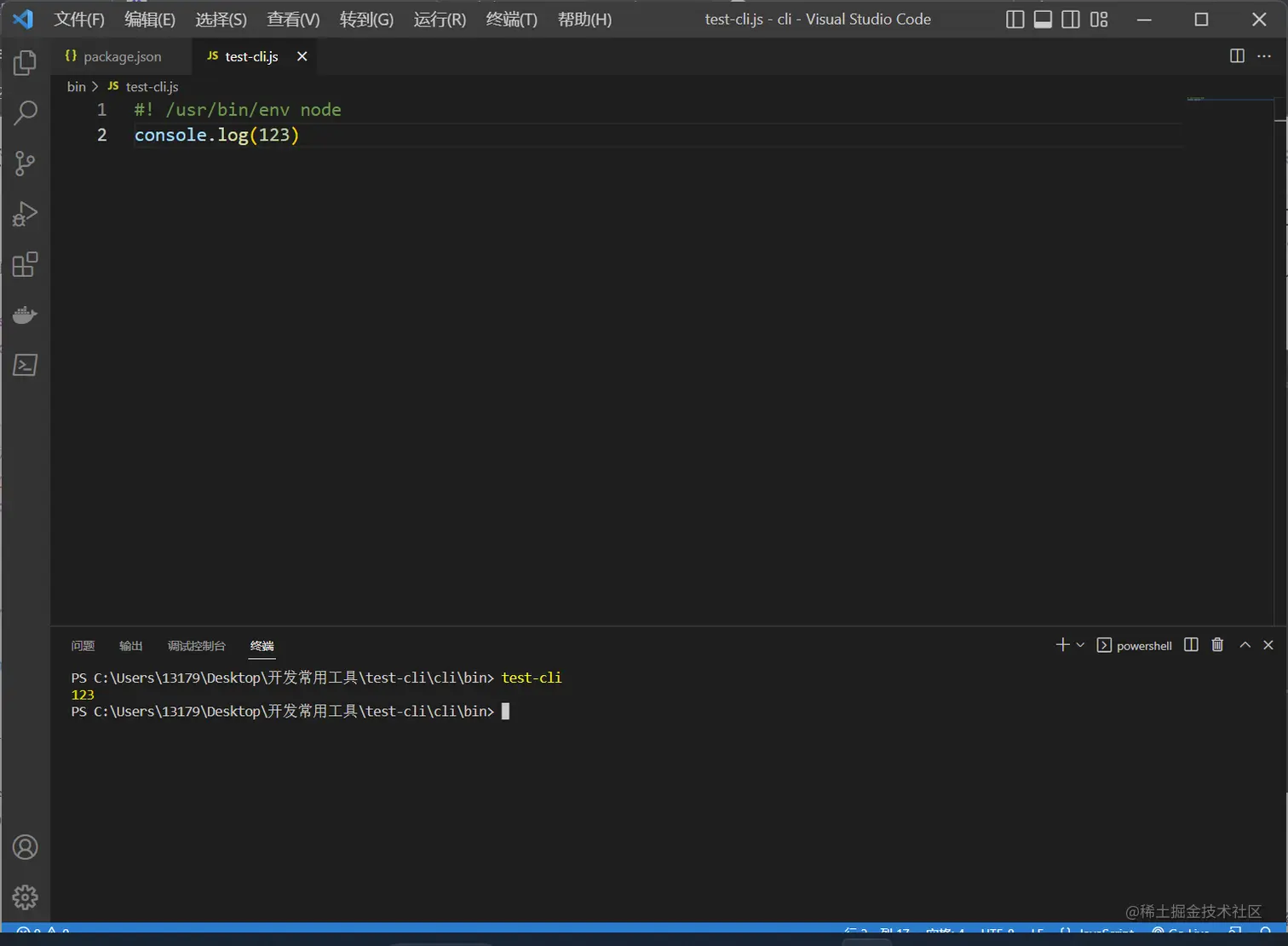This screenshot has height=946, width=1288.
Task: Open the Extensions view
Action: click(x=26, y=264)
